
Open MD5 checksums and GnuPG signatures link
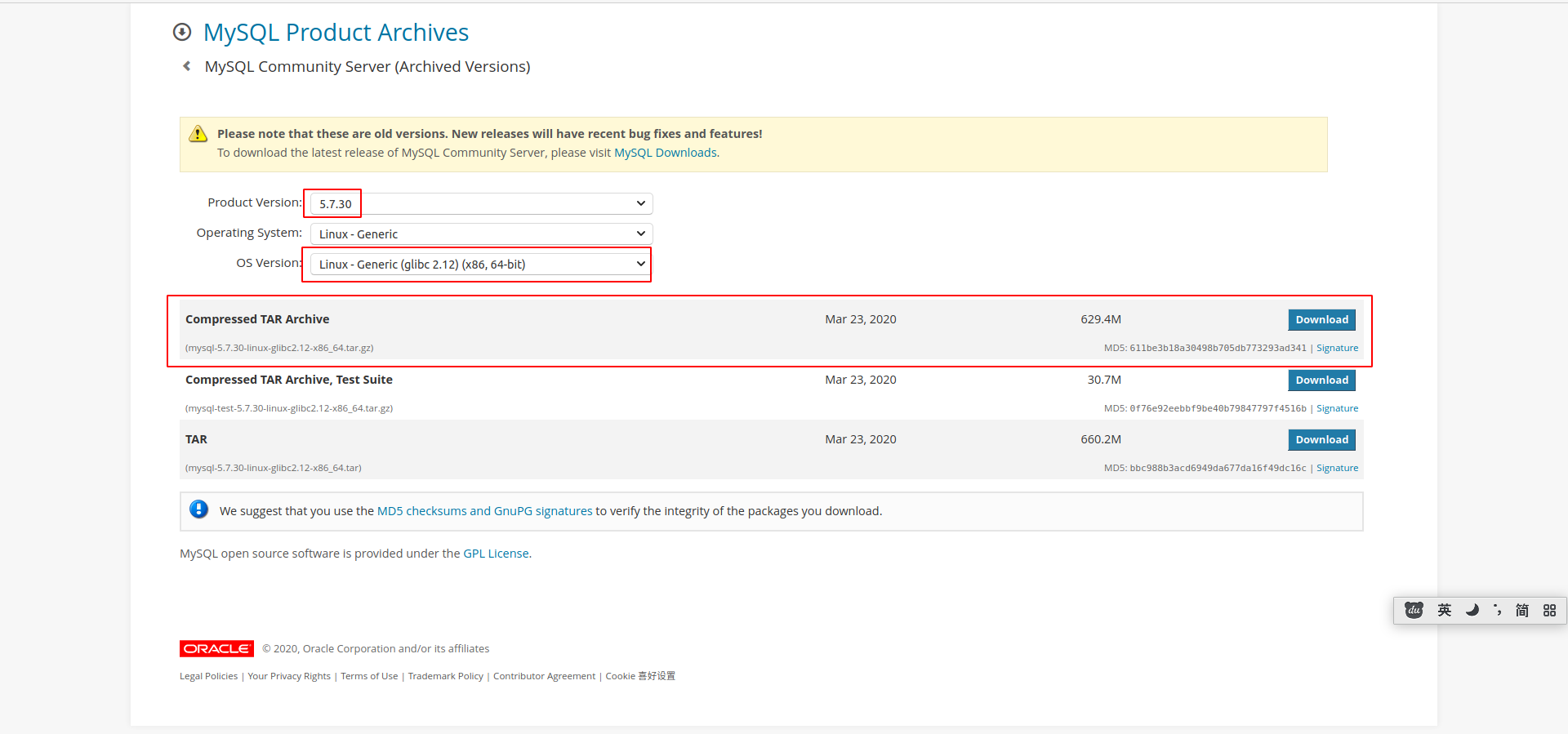point(484,511)
